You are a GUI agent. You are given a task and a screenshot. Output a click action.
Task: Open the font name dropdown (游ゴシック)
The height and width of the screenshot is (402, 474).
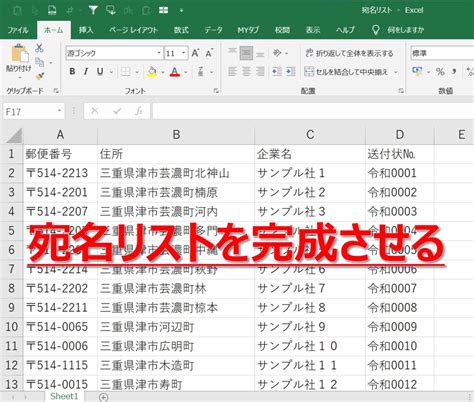(159, 53)
